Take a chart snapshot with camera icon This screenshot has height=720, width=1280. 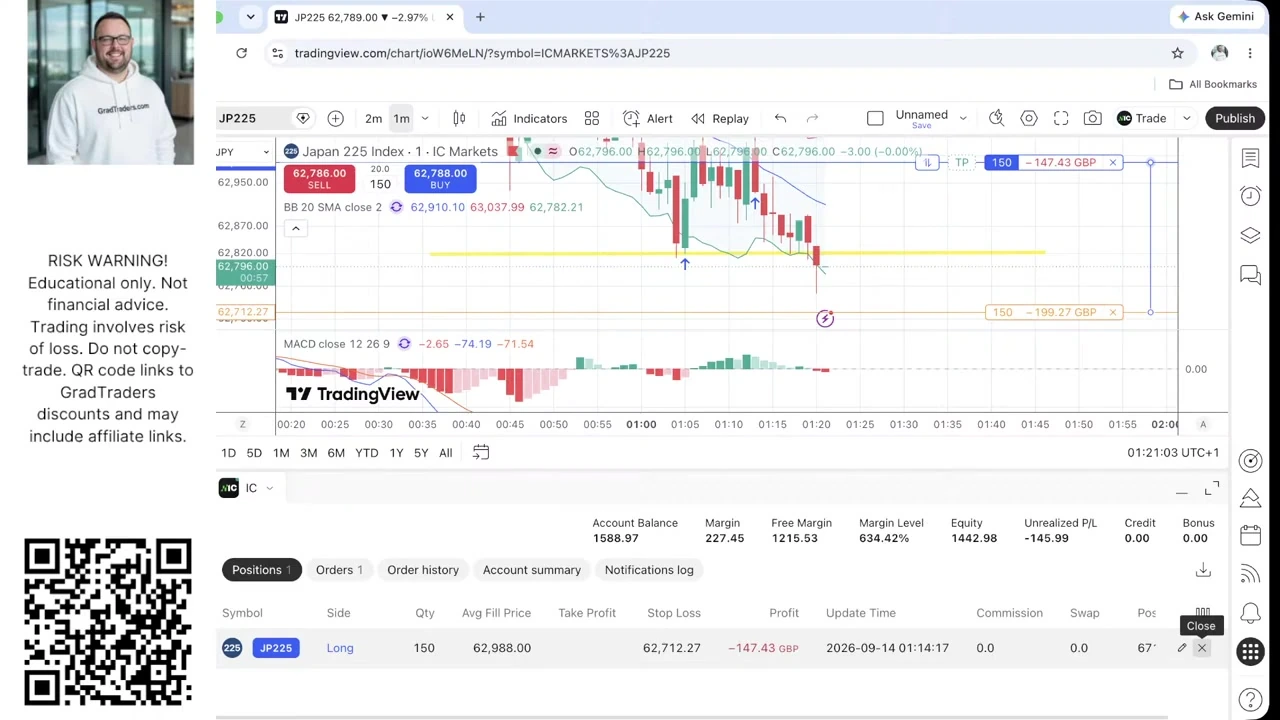click(1093, 119)
